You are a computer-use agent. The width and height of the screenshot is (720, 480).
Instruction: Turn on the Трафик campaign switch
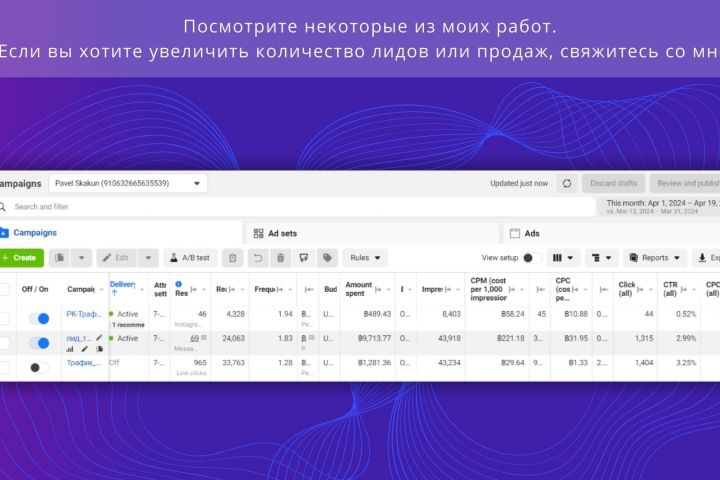click(x=39, y=367)
